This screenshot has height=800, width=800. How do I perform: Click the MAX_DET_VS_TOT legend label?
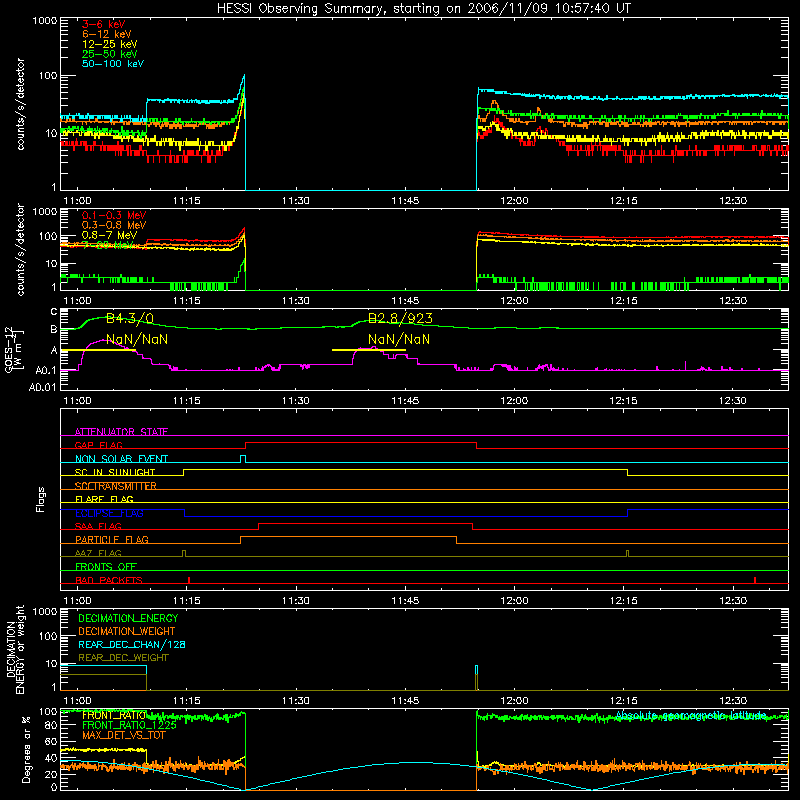click(x=124, y=735)
